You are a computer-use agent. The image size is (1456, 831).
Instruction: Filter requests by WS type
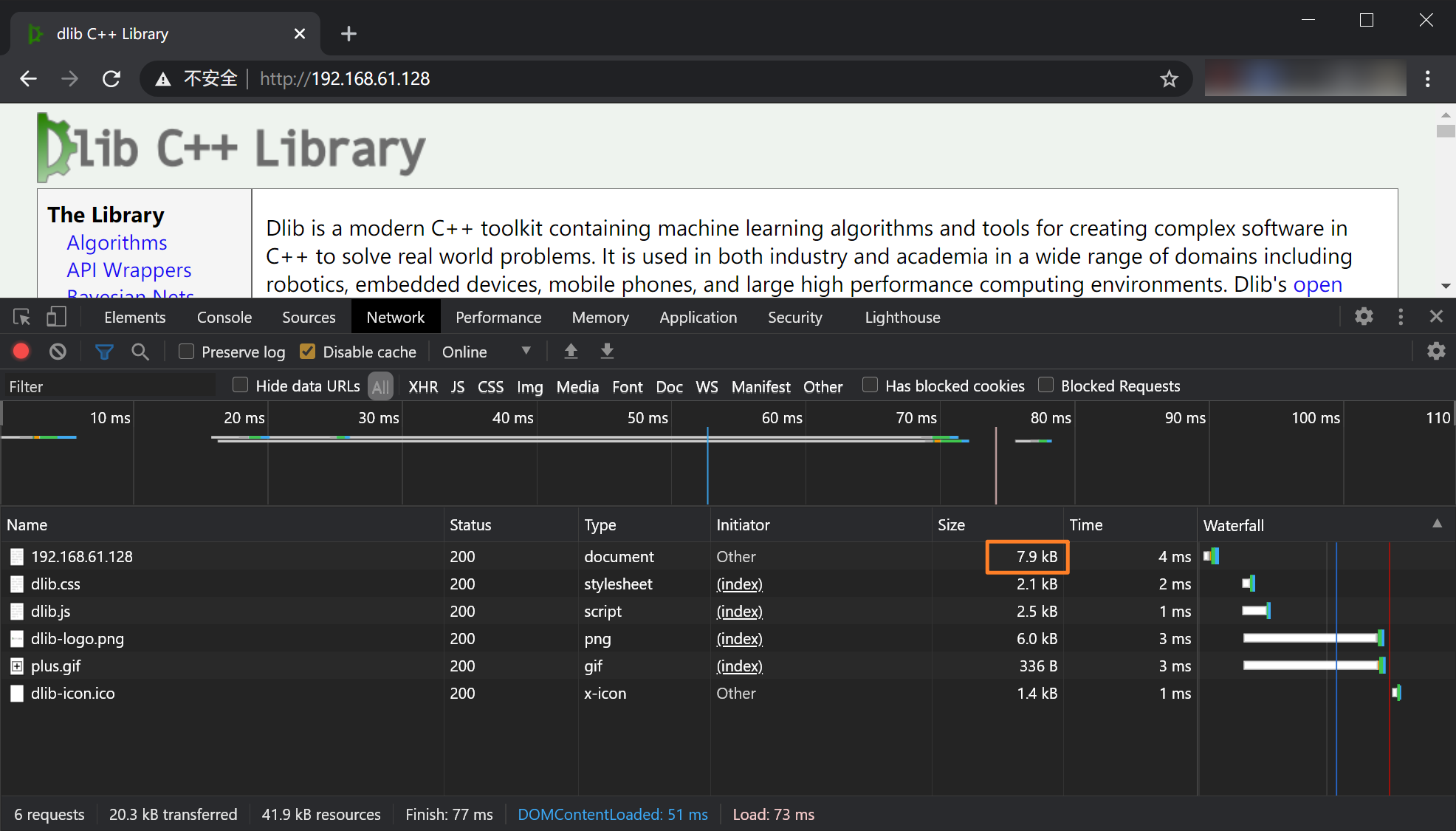(707, 387)
